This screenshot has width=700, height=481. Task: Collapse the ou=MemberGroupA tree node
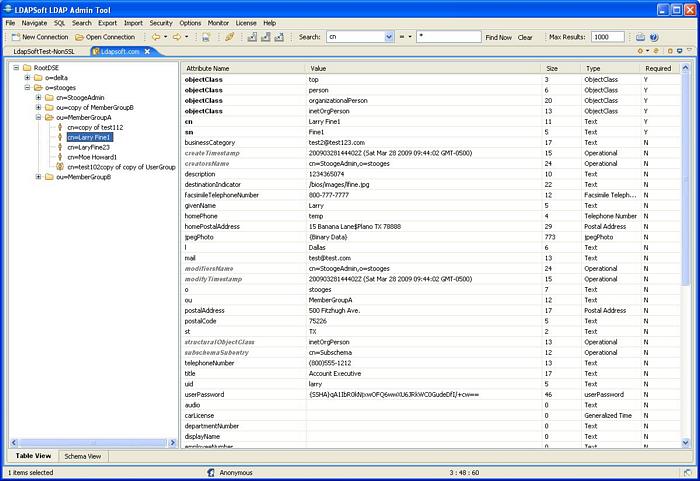click(x=39, y=117)
